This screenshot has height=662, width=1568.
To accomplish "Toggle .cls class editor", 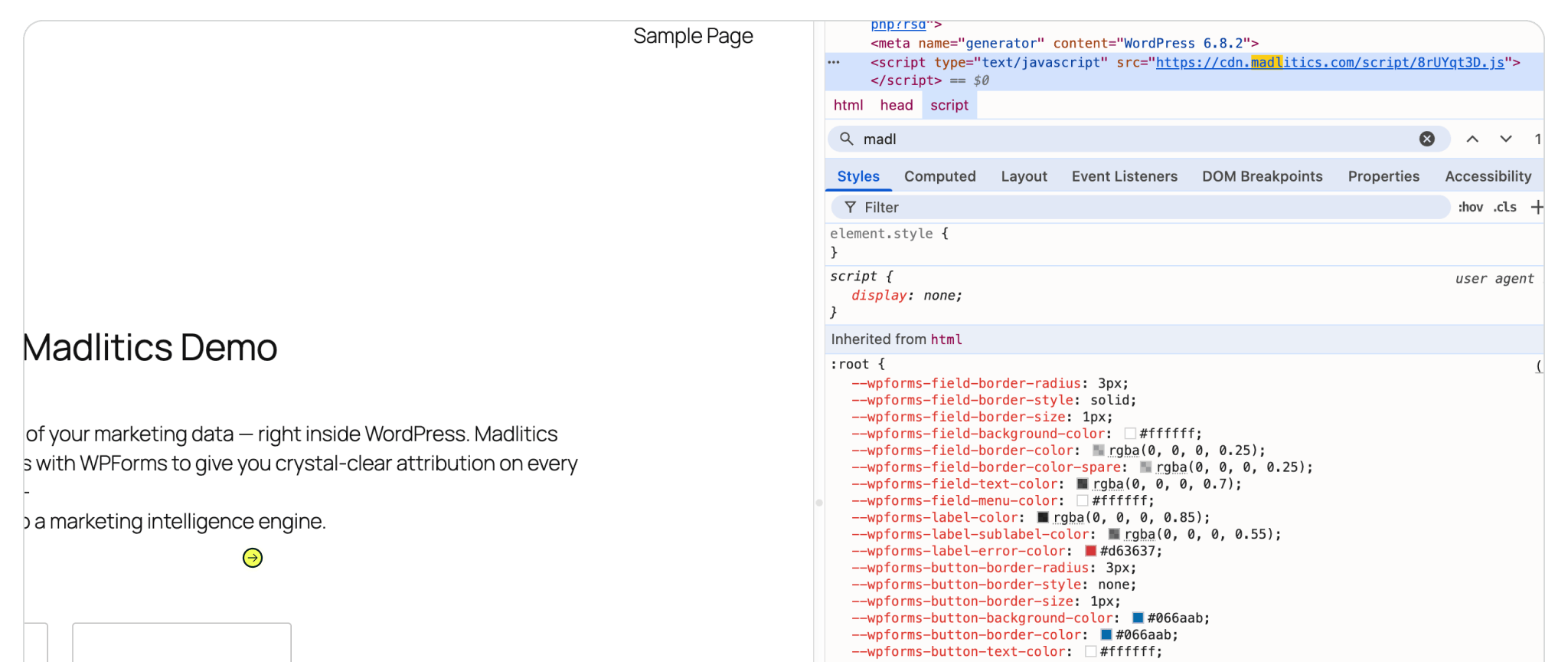I will coord(1504,207).
